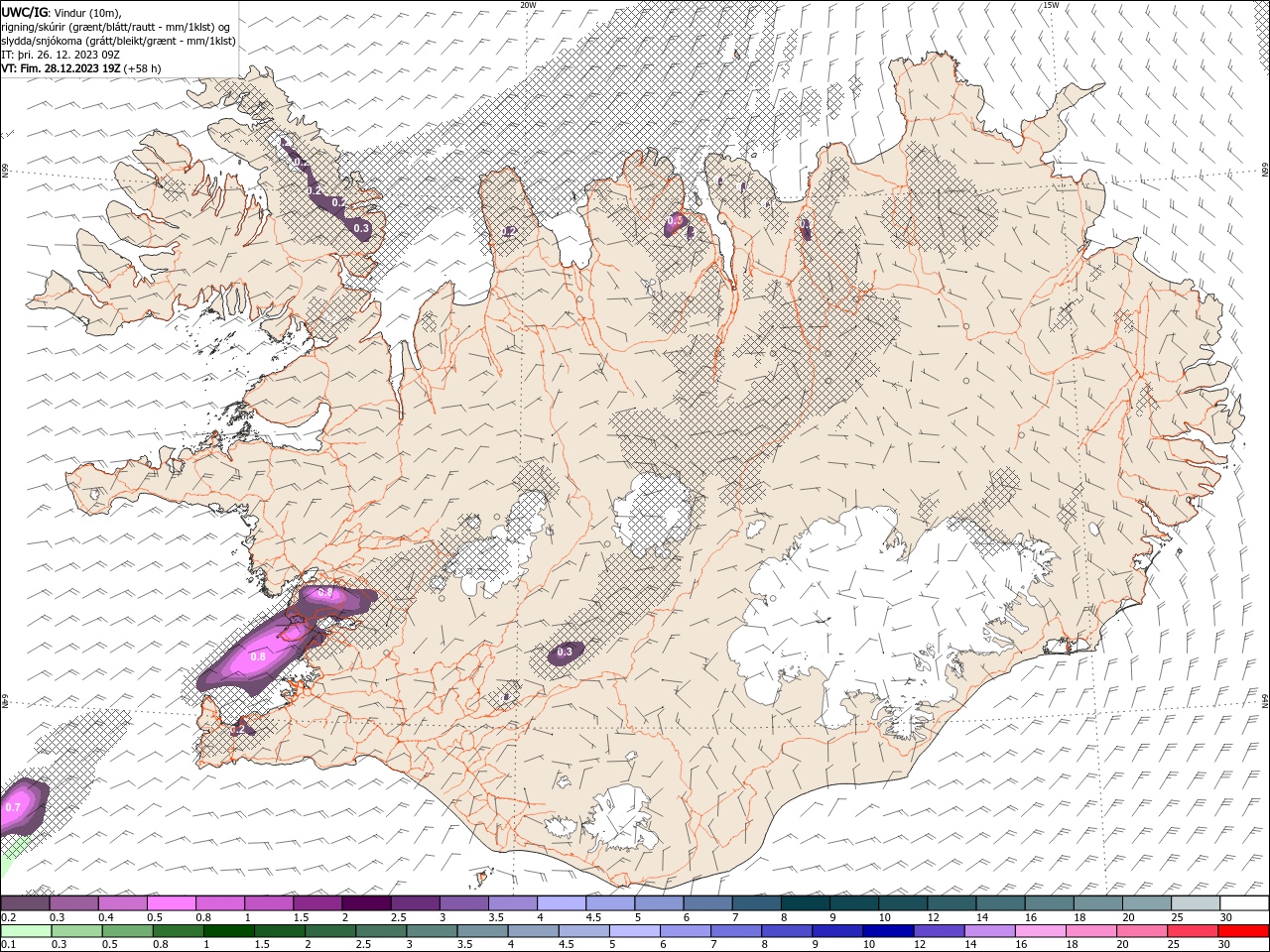Click the '0.5' value under the top legend row

coord(155,917)
